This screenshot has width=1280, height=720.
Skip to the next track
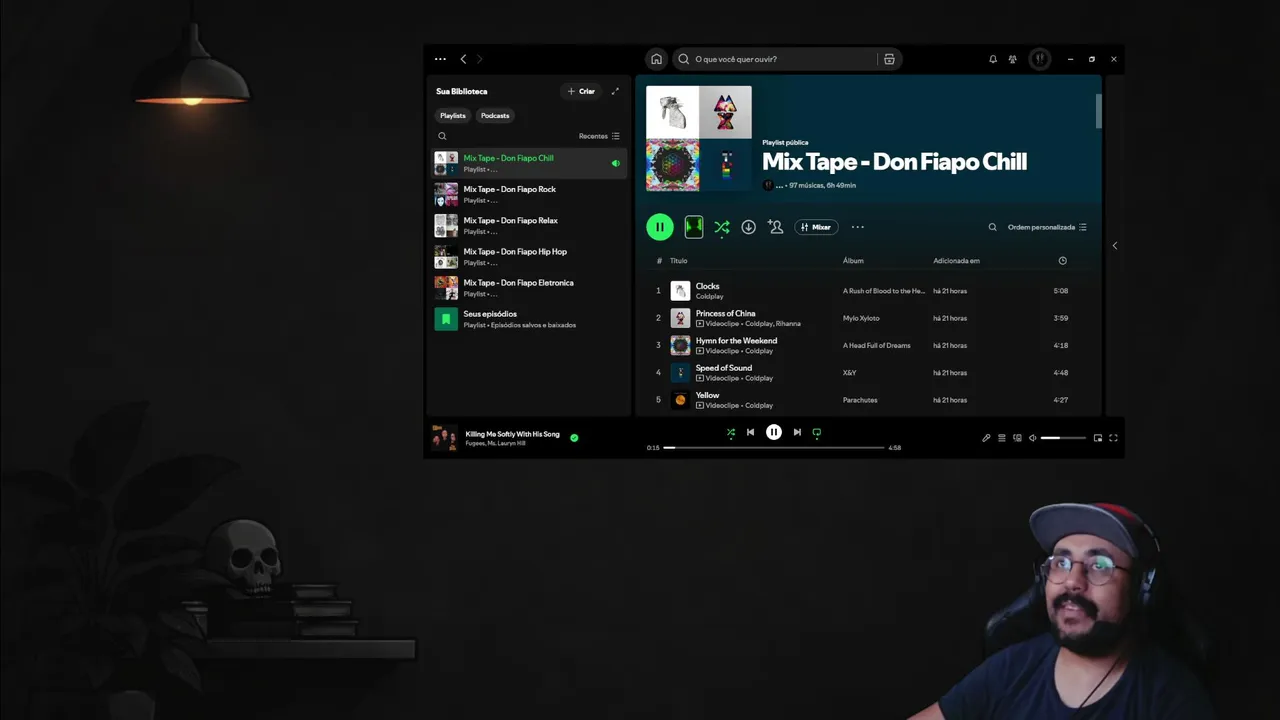[797, 432]
